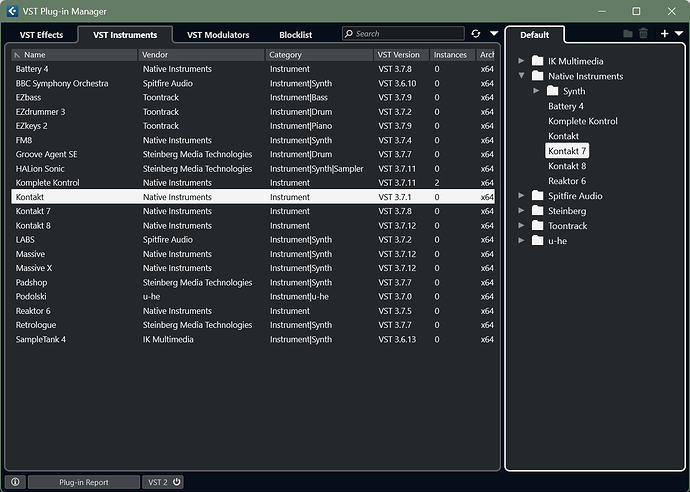
Task: Select LABS plug-in row
Action: click(253, 240)
